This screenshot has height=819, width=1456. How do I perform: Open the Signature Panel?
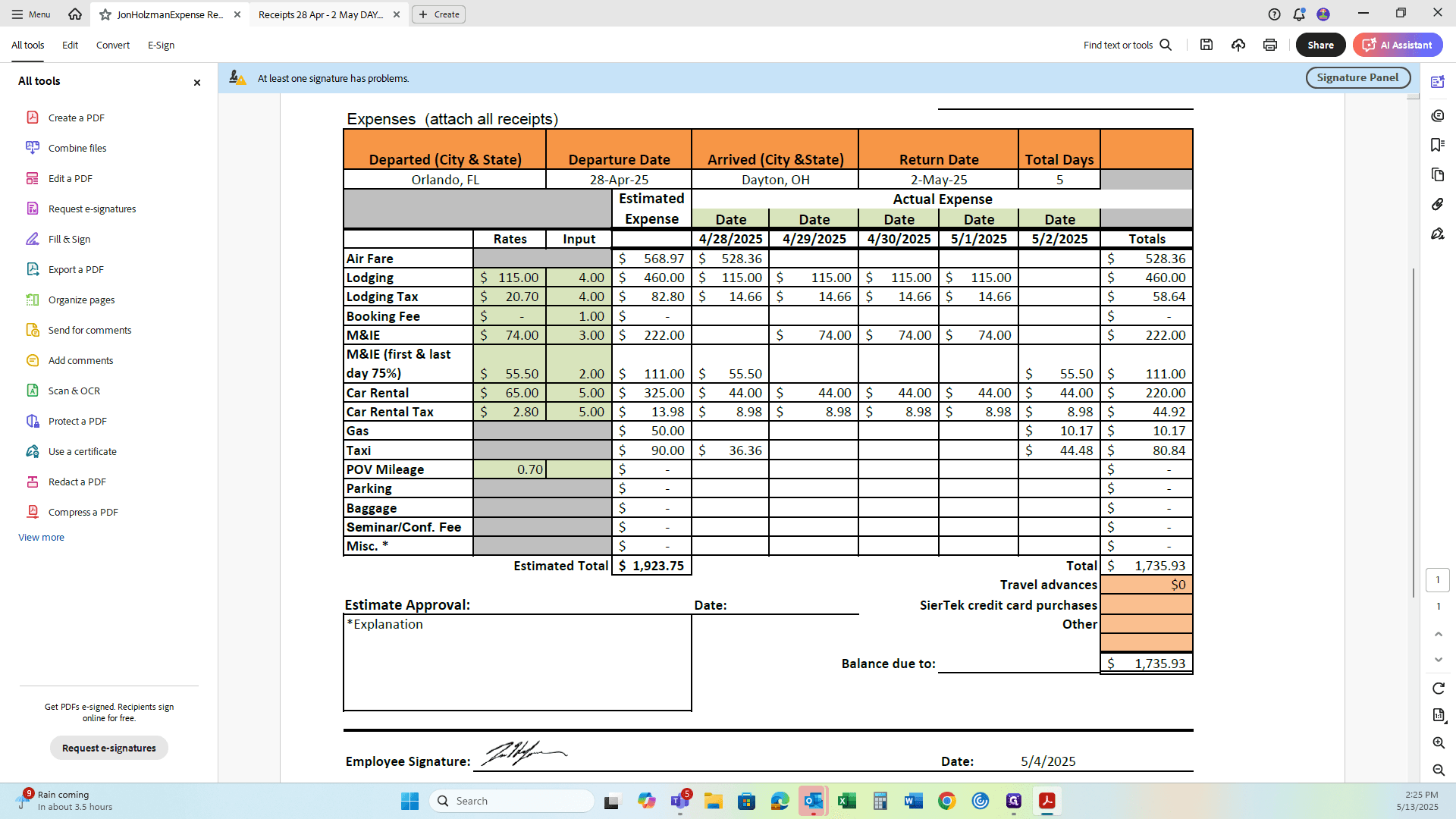tap(1357, 77)
